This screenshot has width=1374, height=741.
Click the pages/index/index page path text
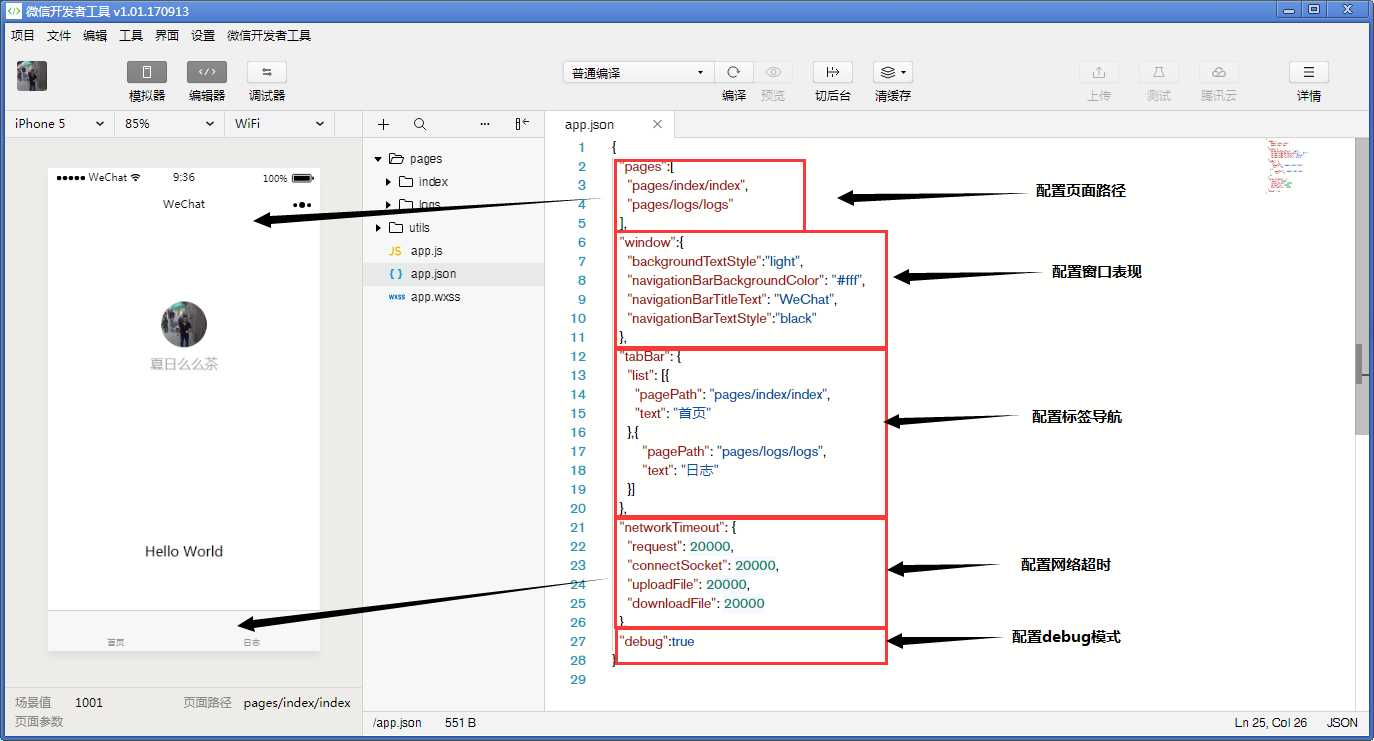297,703
